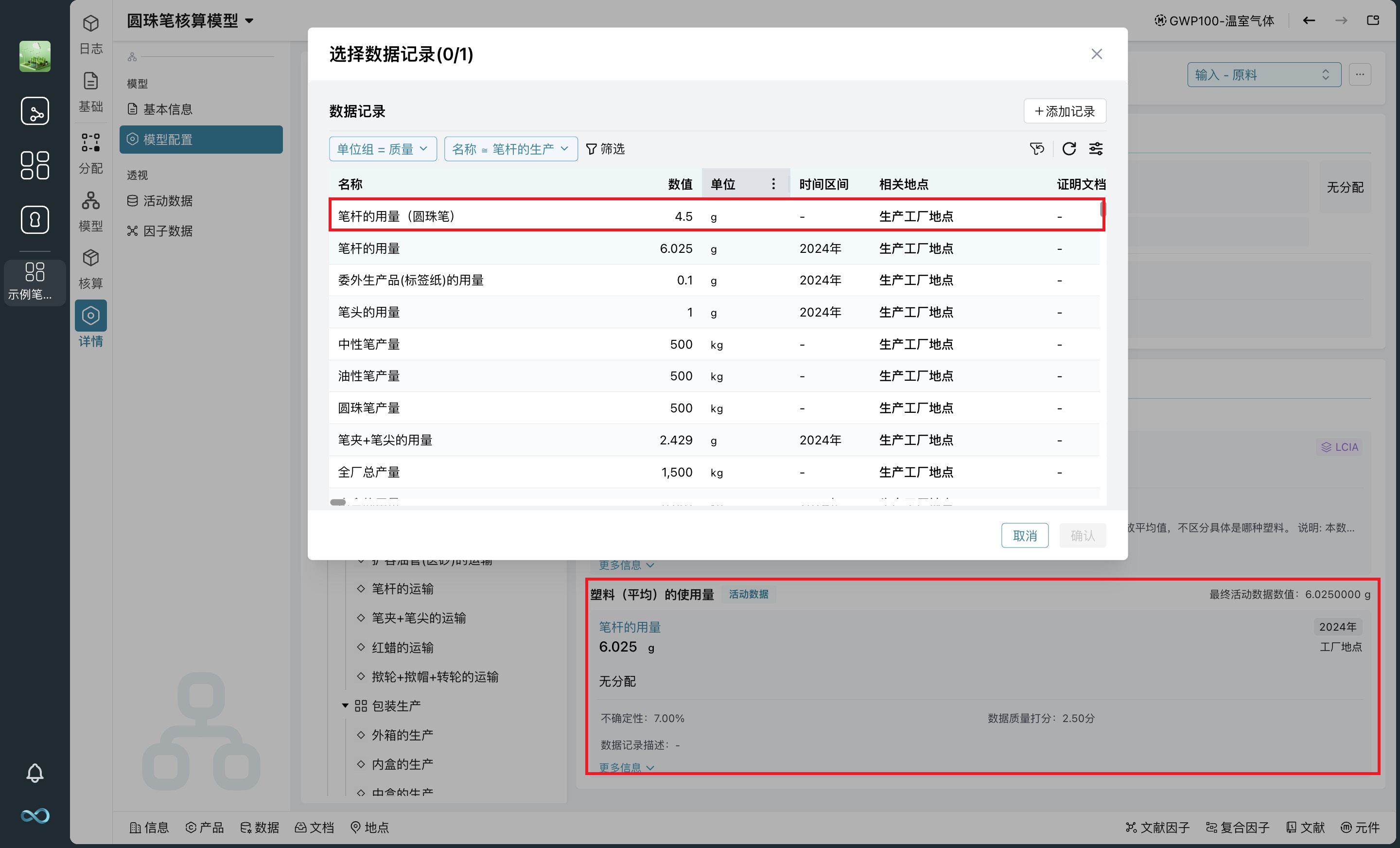Image resolution: width=1400 pixels, height=848 pixels.
Task: Click the notification bell icon
Action: point(35,773)
